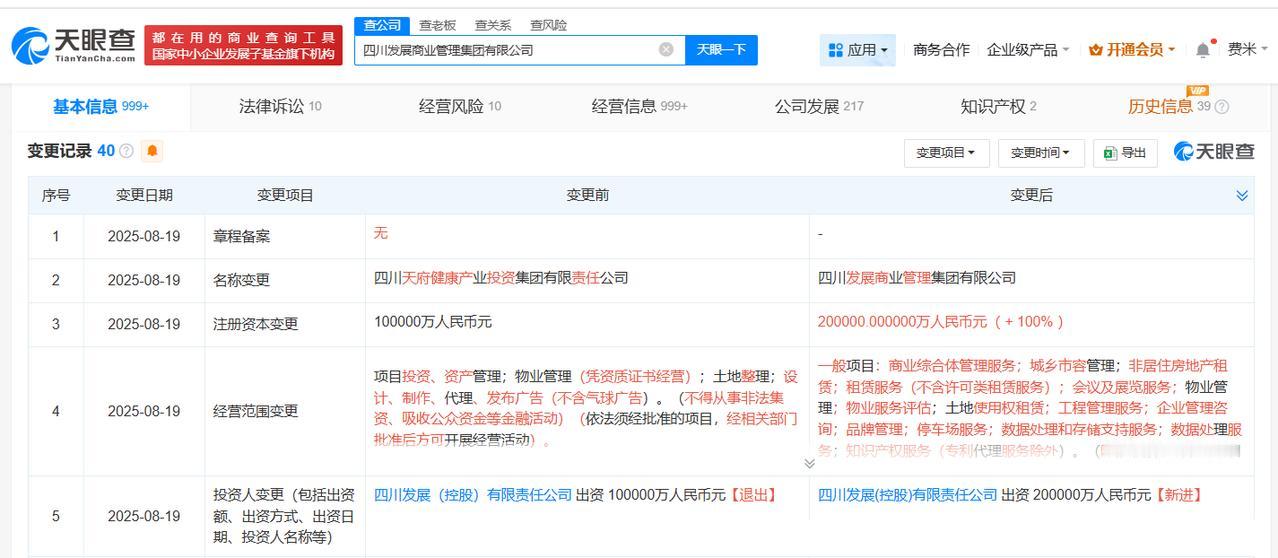1278x558 pixels.
Task: Click the orange alert bell beside 变更记录
Action: pos(152,151)
